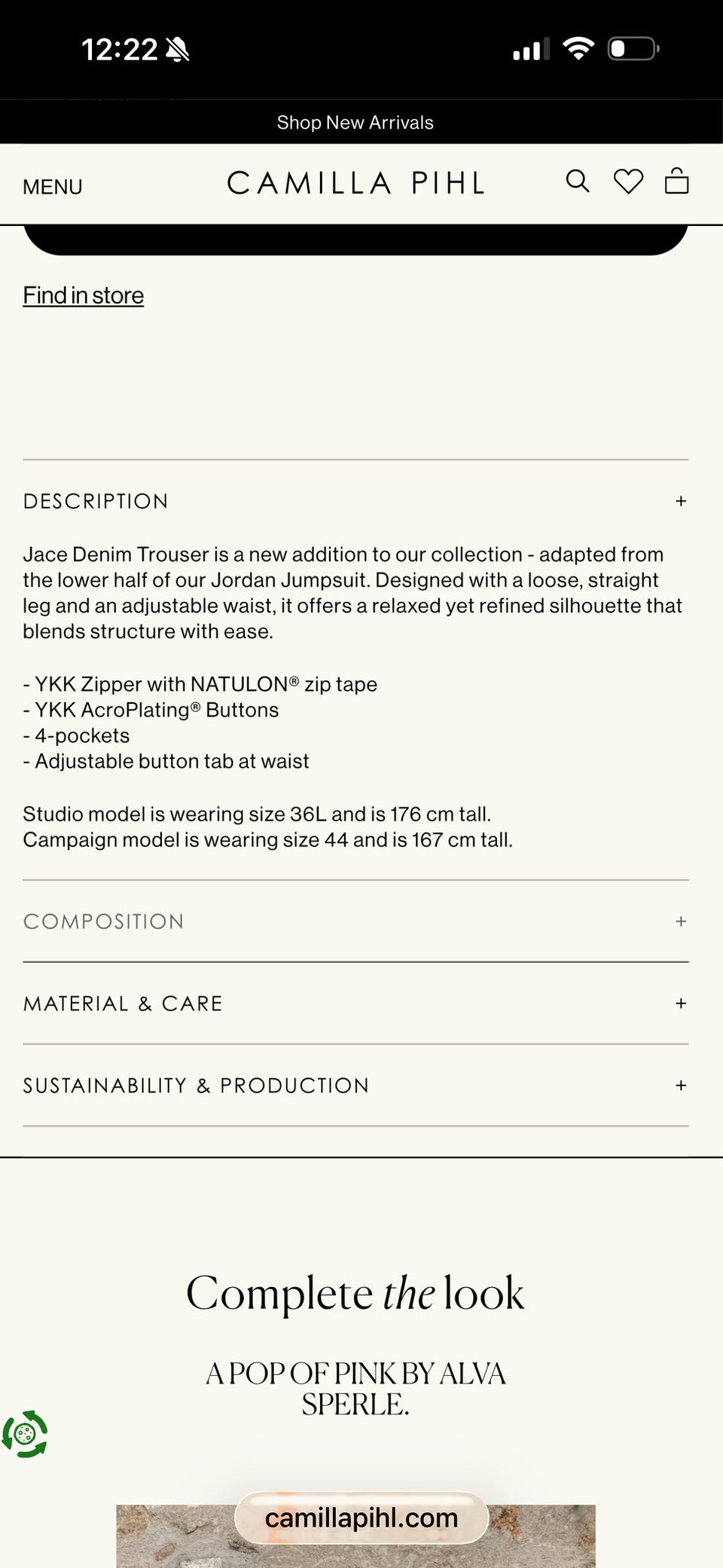Screen dimensions: 723x1568
Task: Tap the cellular signal bars icon
Action: click(531, 50)
